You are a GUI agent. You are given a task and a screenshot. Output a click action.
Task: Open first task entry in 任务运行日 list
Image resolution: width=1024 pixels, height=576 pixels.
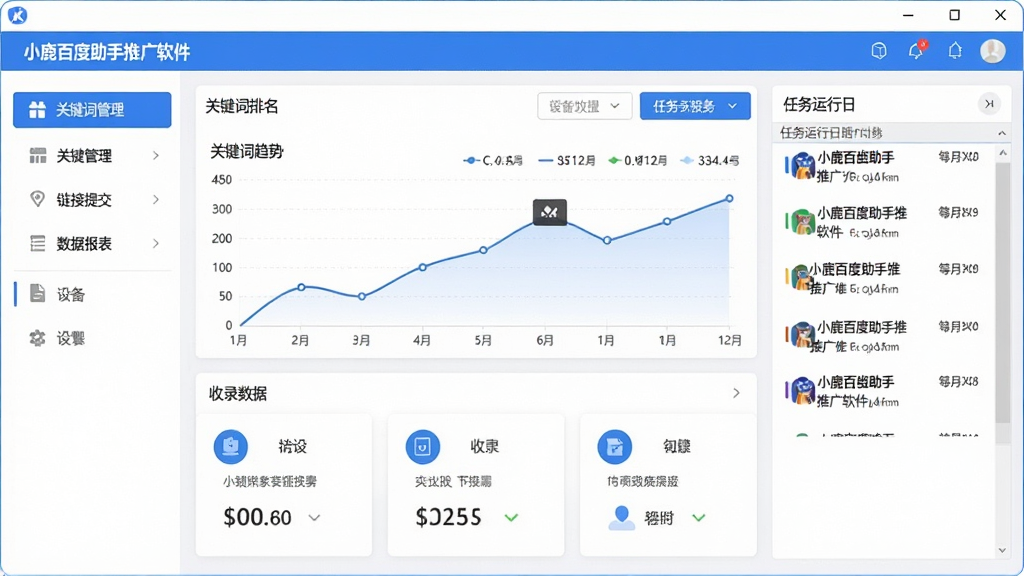[883, 167]
